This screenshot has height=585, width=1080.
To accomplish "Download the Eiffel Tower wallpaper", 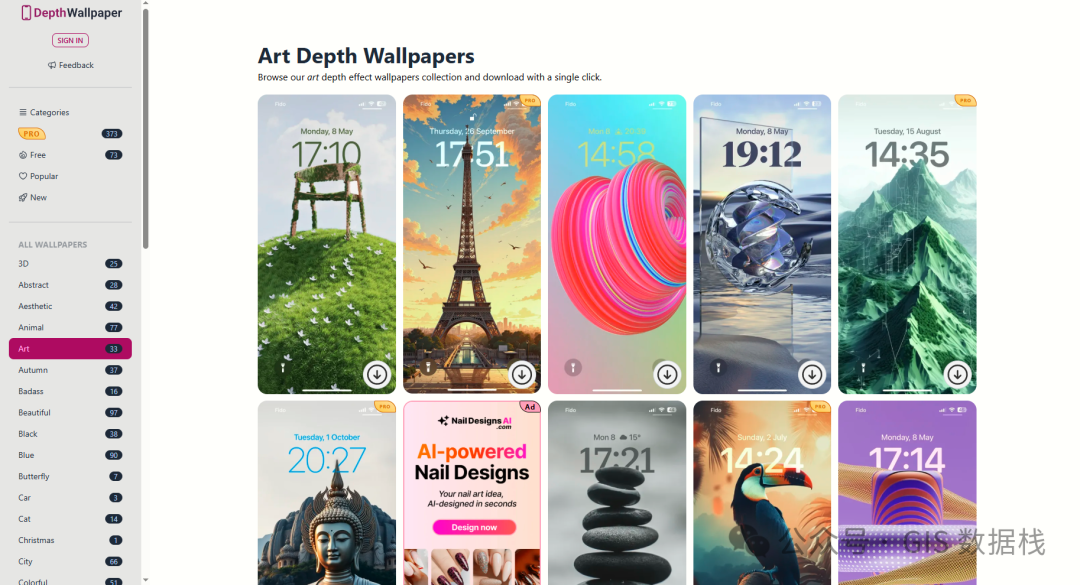I will 521,374.
